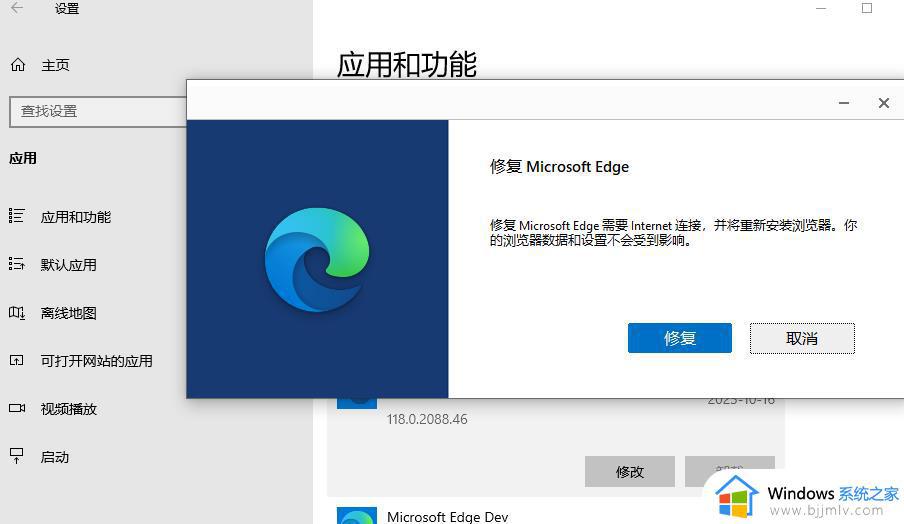Maximize the Settings window
904x524 pixels.
(x=867, y=8)
